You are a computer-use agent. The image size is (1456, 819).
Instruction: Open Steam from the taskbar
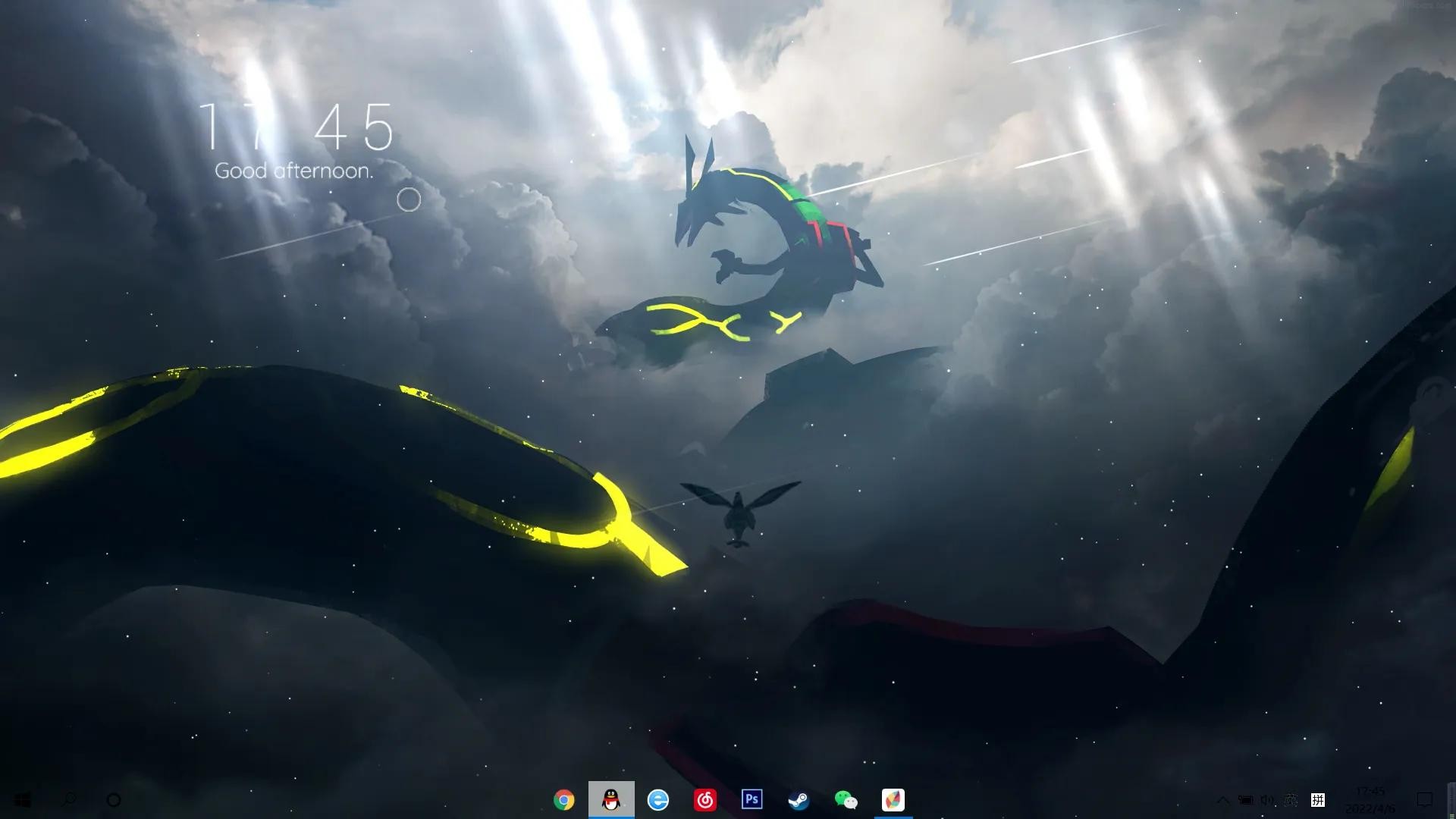click(x=799, y=800)
